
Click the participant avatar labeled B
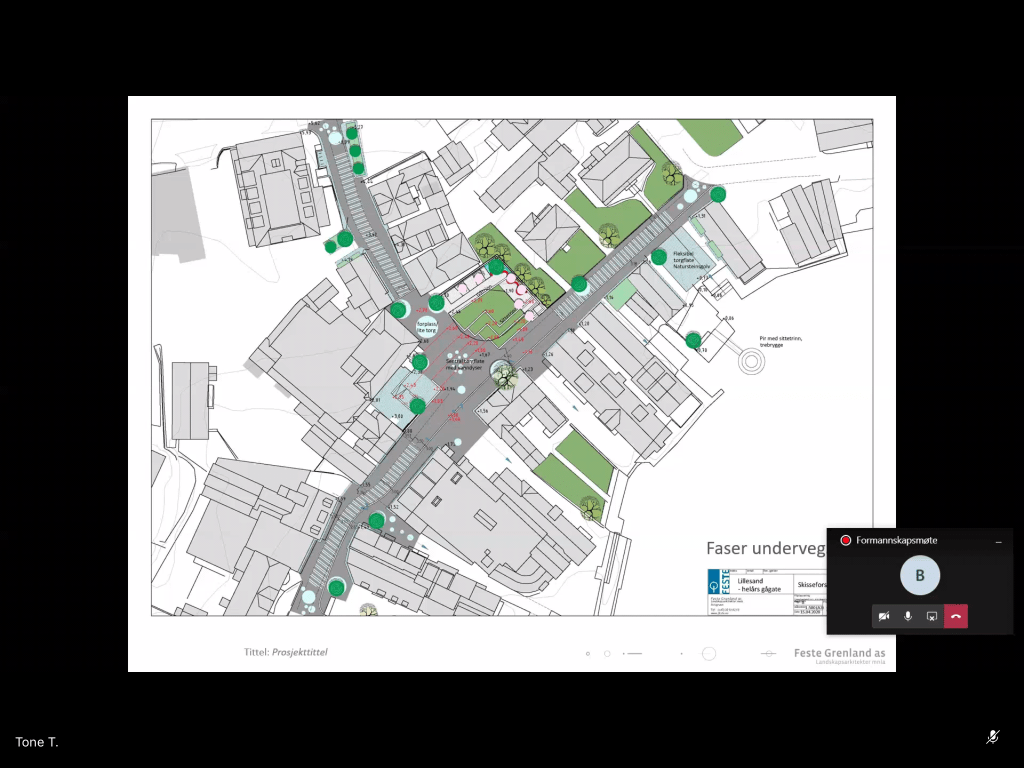920,575
